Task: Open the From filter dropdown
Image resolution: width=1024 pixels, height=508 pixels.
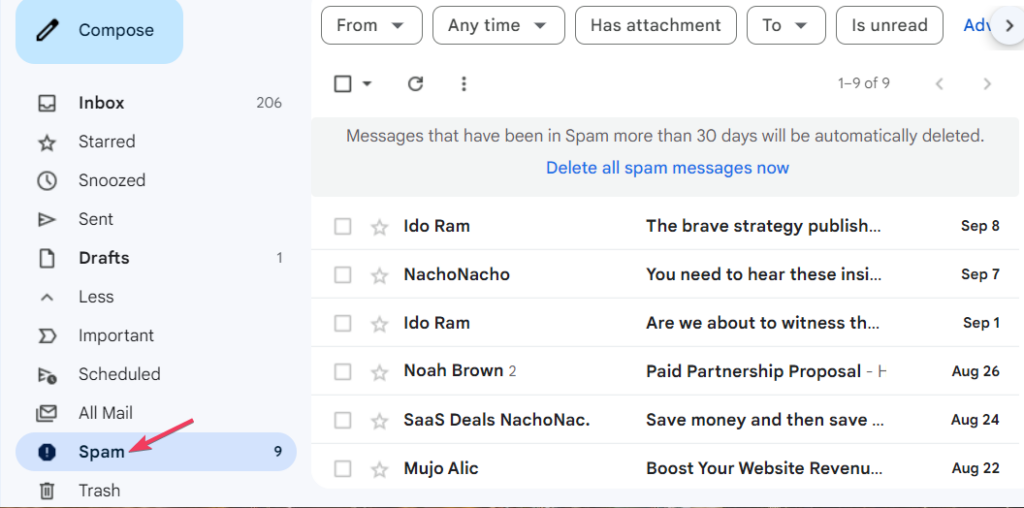Action: click(371, 25)
